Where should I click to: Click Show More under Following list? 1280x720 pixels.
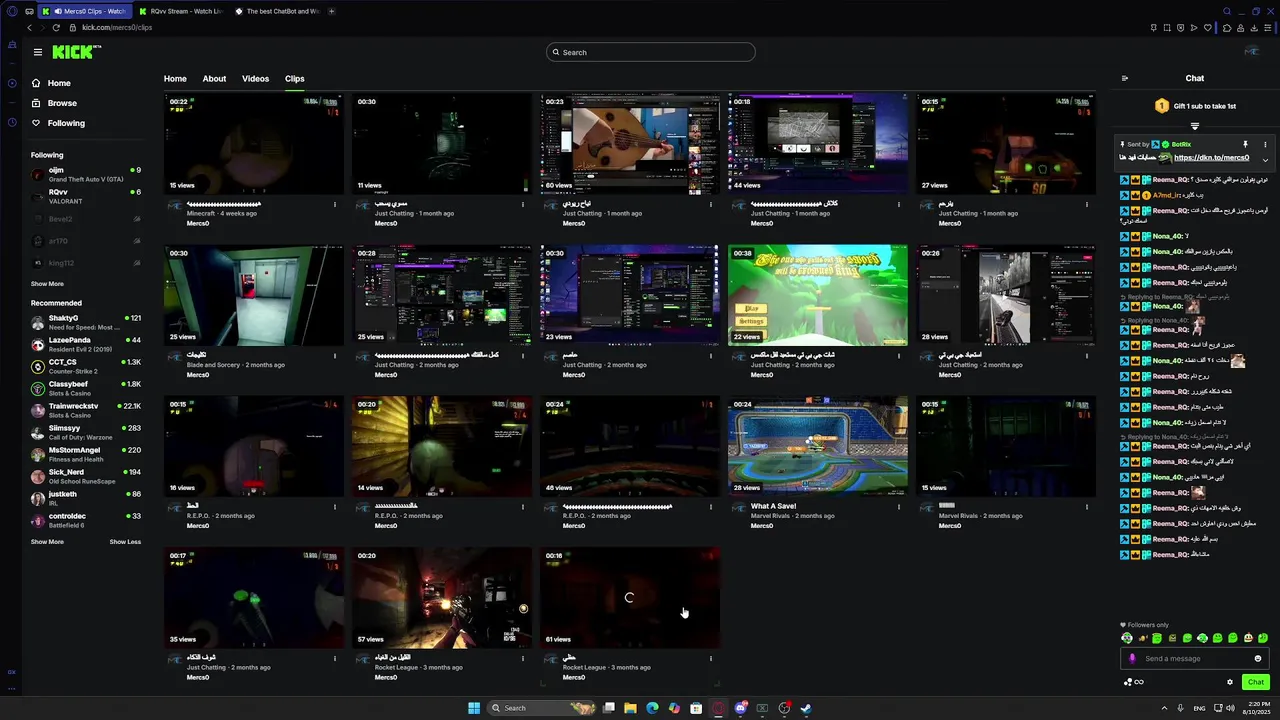(x=47, y=284)
